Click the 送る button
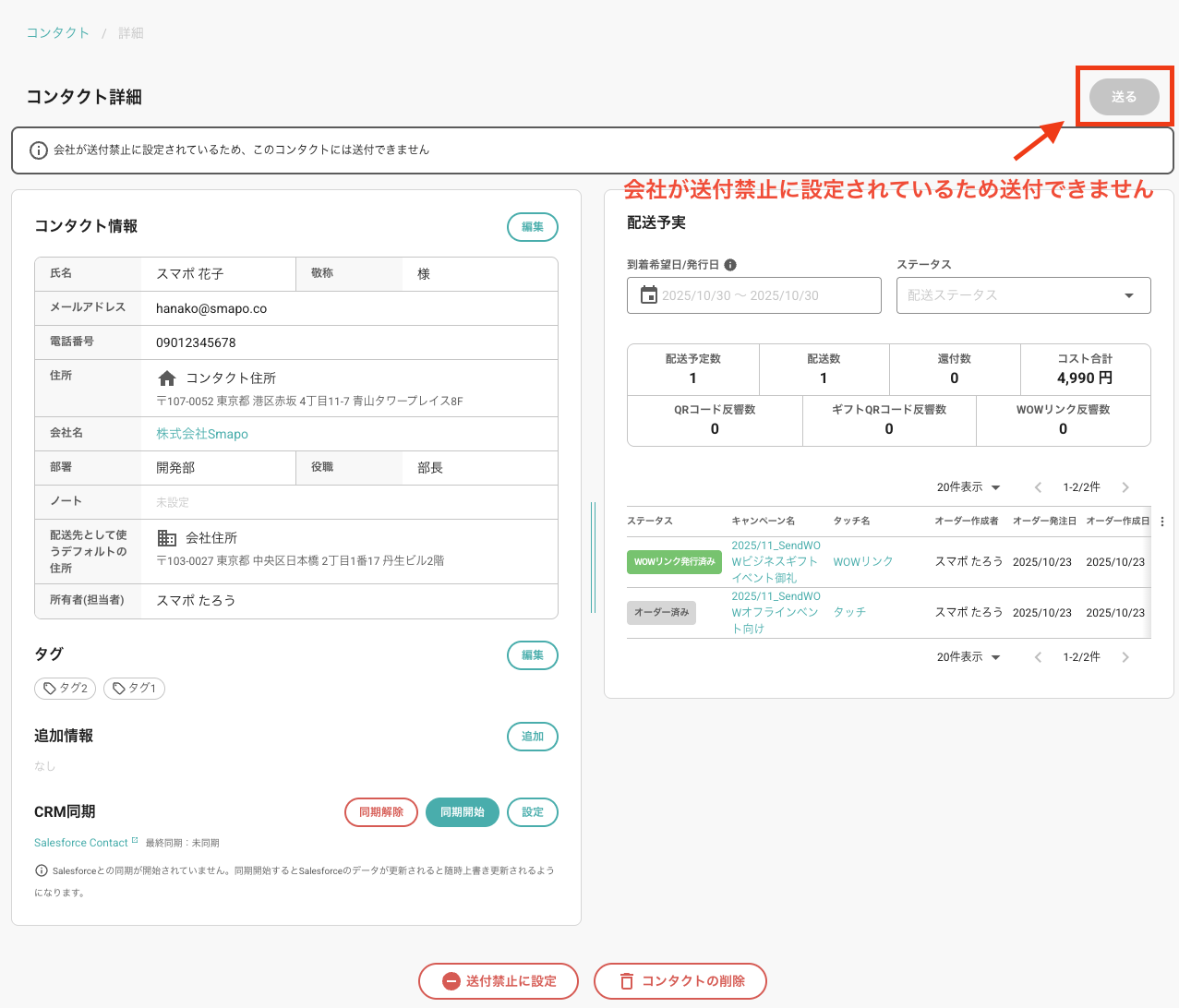The image size is (1179, 1008). click(1124, 97)
